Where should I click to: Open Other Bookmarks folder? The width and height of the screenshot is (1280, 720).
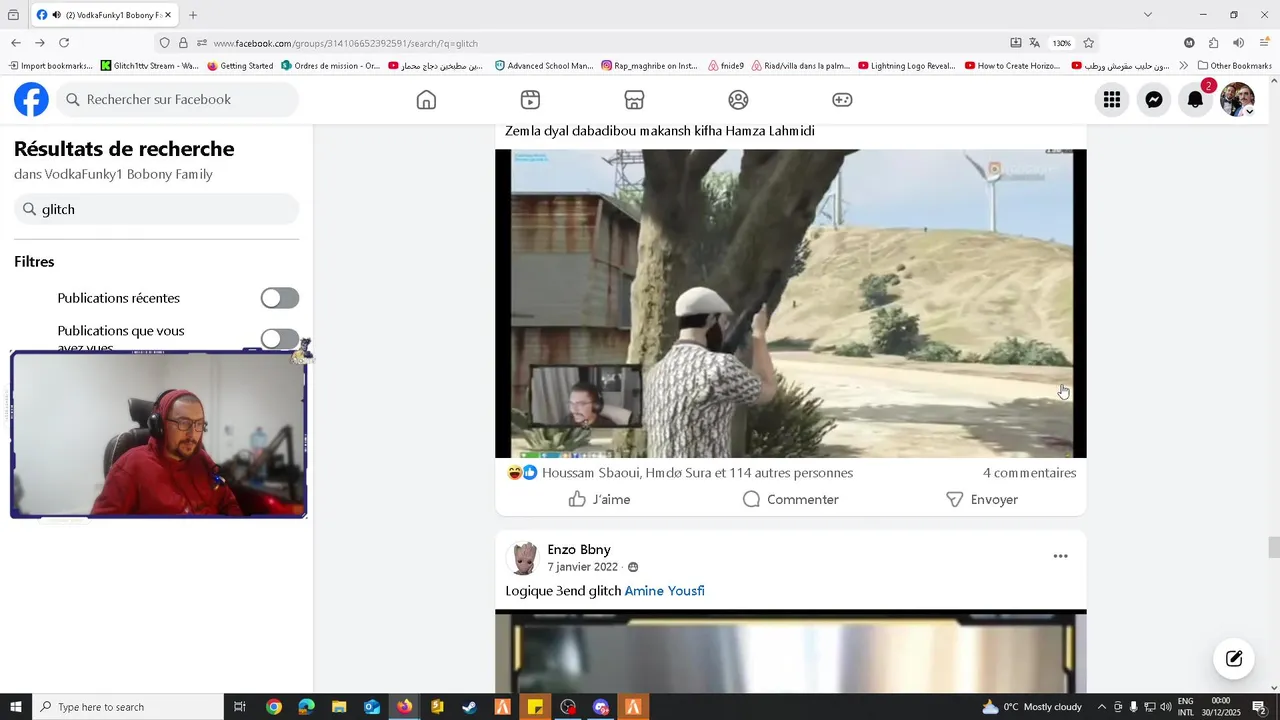(1235, 66)
